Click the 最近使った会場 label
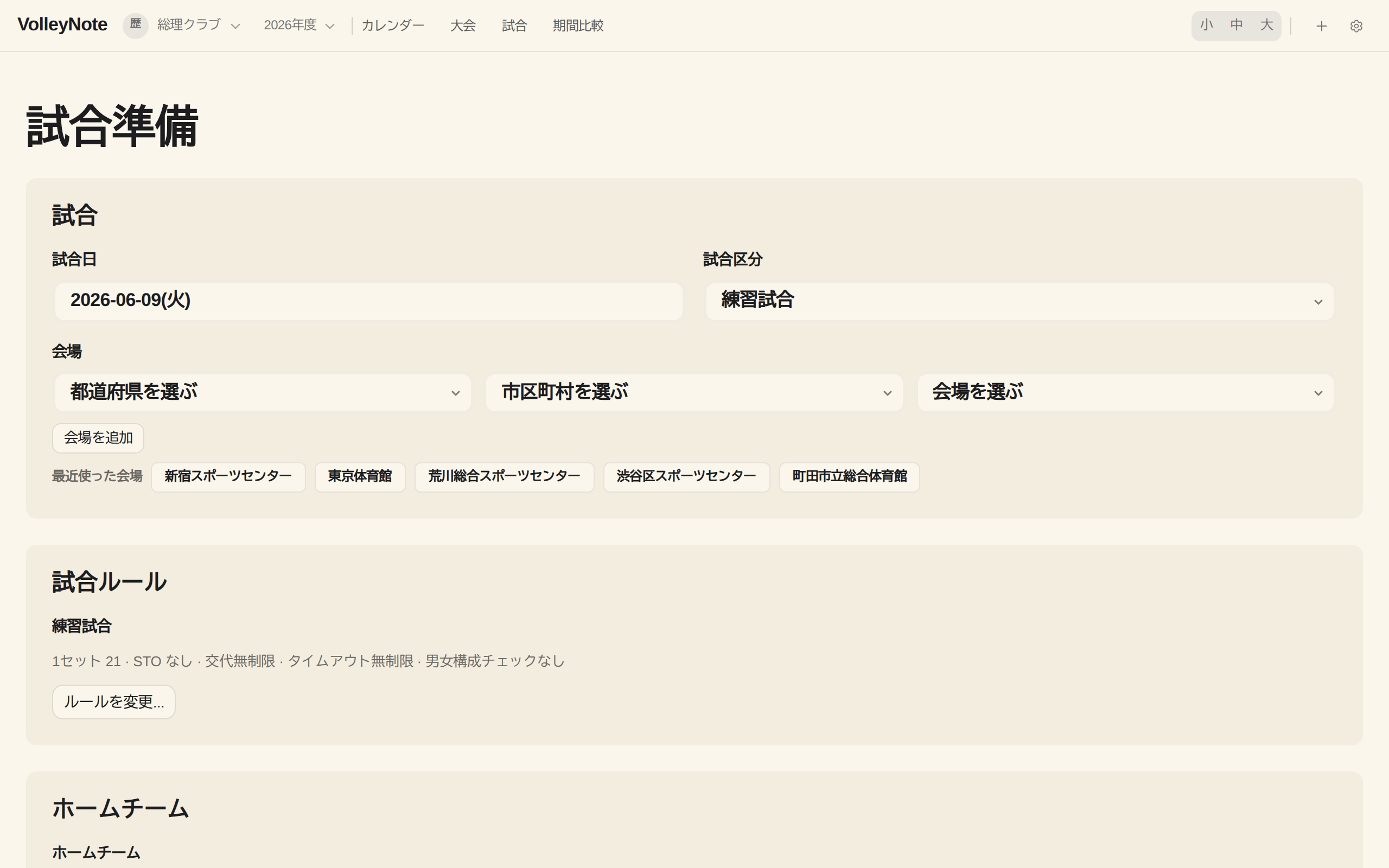 tap(97, 476)
